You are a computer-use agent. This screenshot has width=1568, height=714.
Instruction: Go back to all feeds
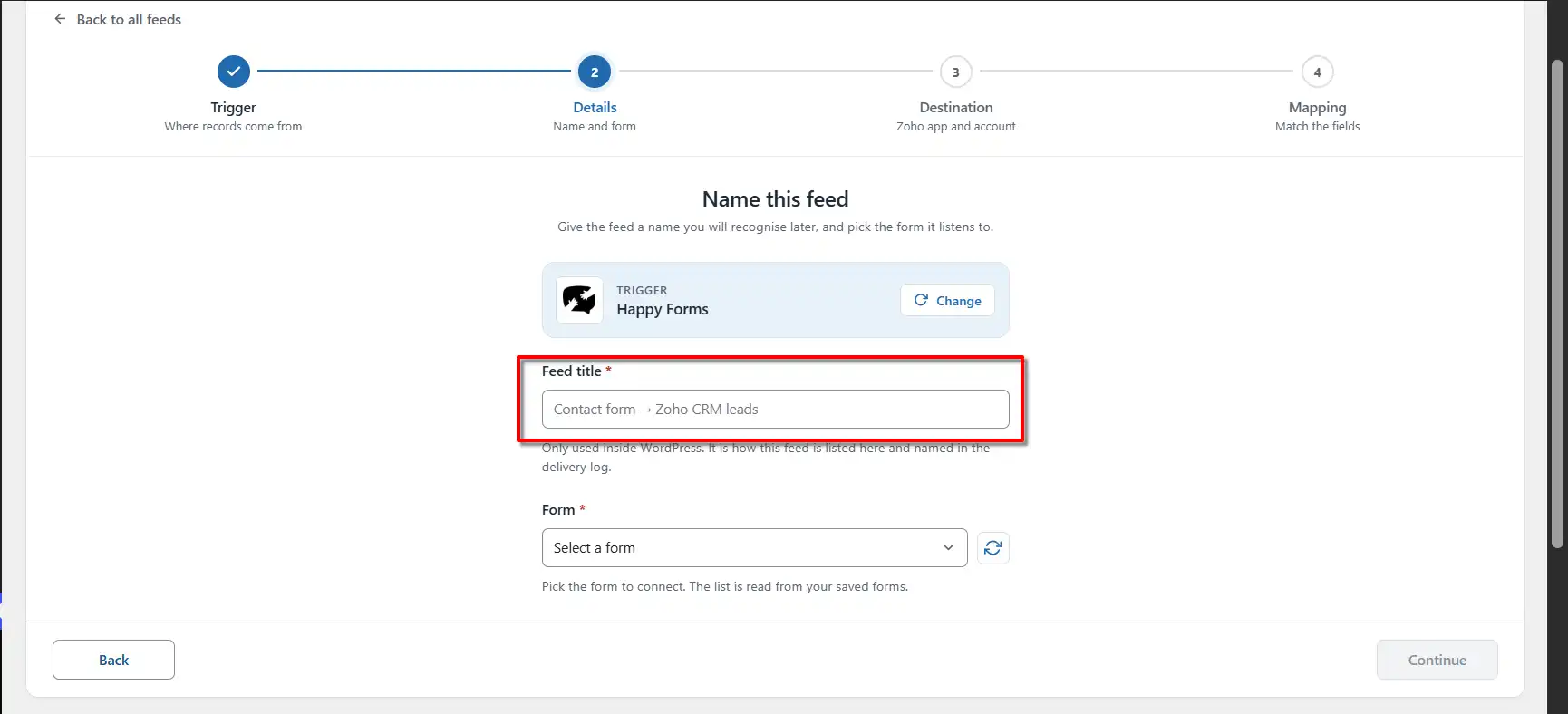[118, 19]
